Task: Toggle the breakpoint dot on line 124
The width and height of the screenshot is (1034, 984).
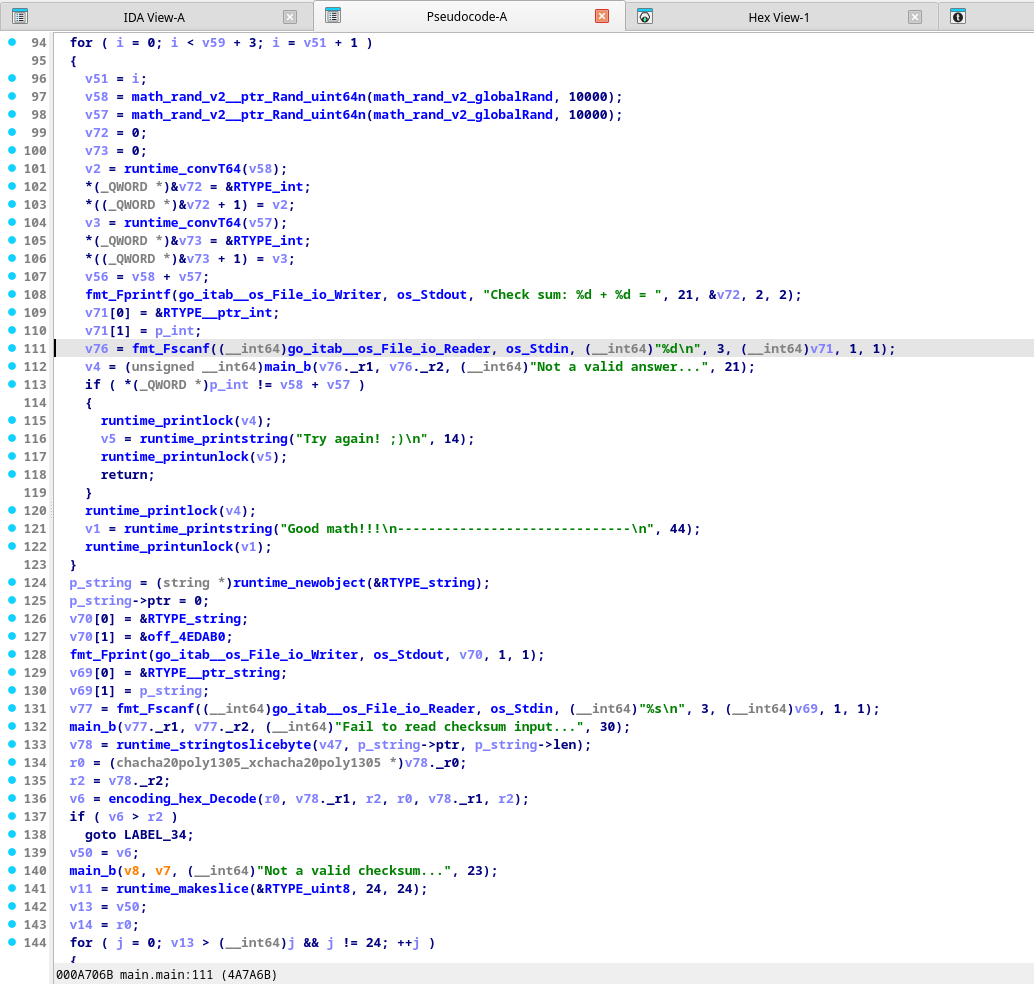Action: [x=10, y=582]
